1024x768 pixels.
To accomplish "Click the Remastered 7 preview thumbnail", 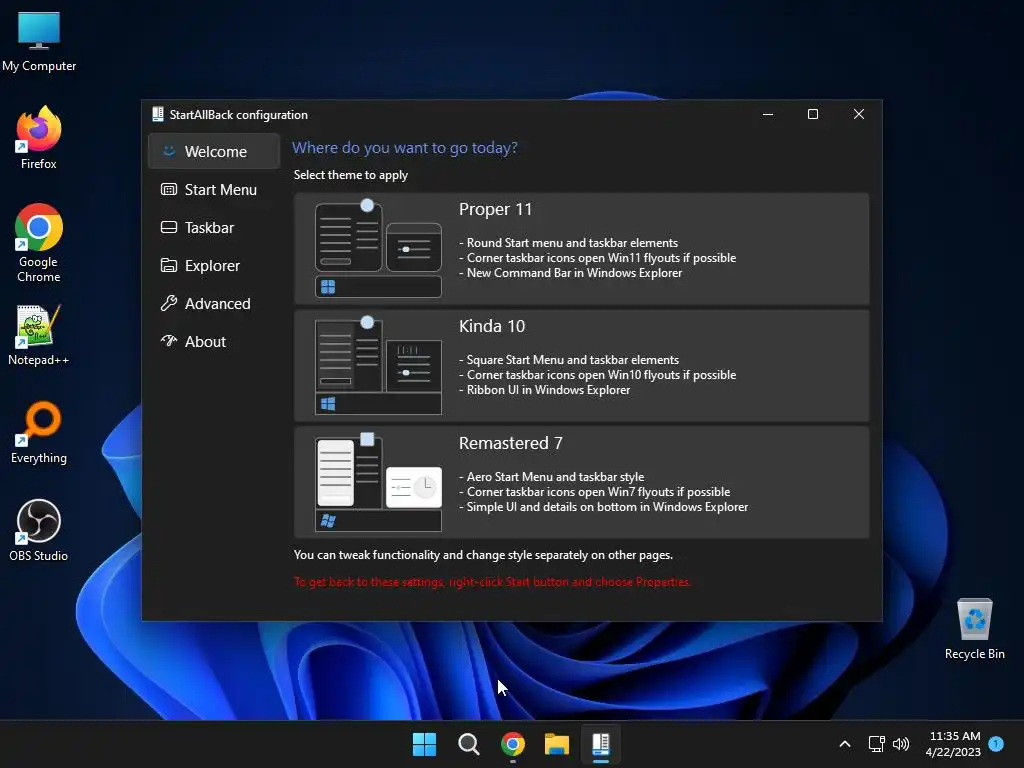I will 378,483.
